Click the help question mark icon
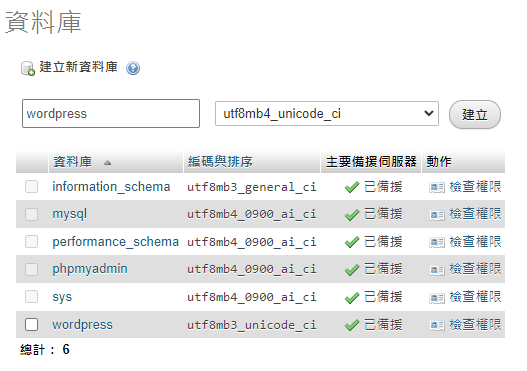Viewport: 527px width, 371px height. click(133, 68)
